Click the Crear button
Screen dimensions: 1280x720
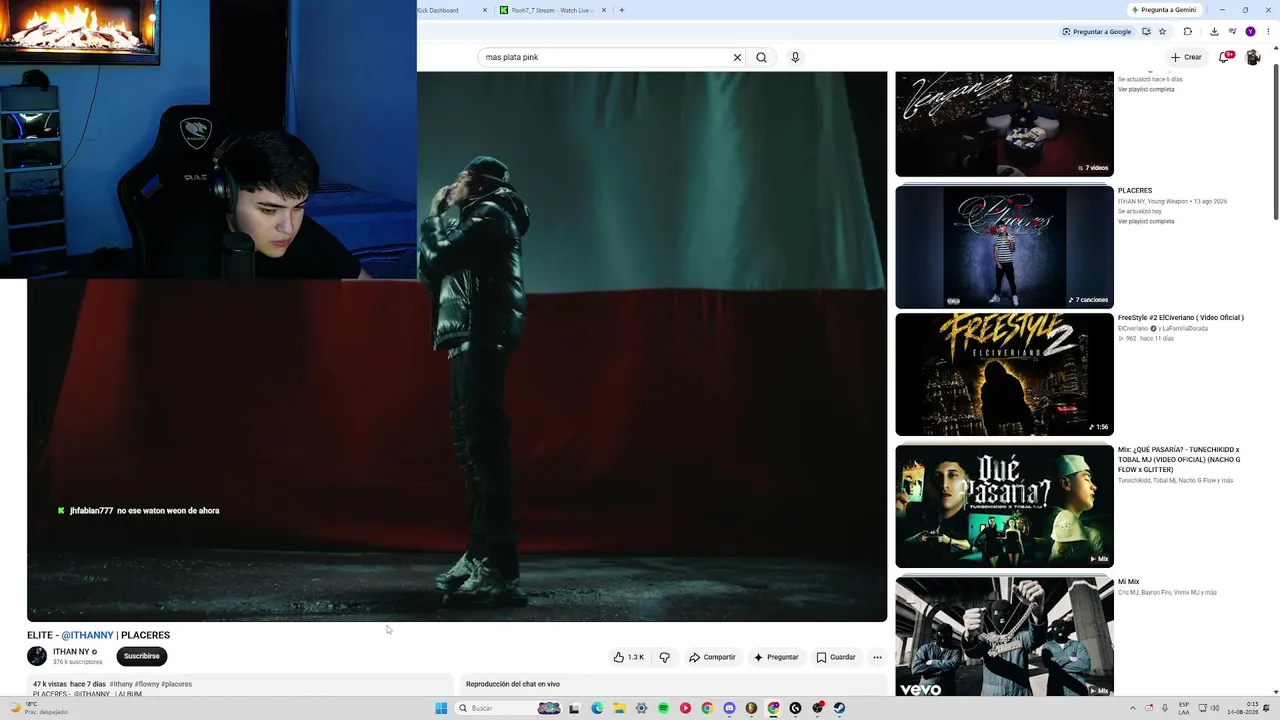click(1186, 57)
